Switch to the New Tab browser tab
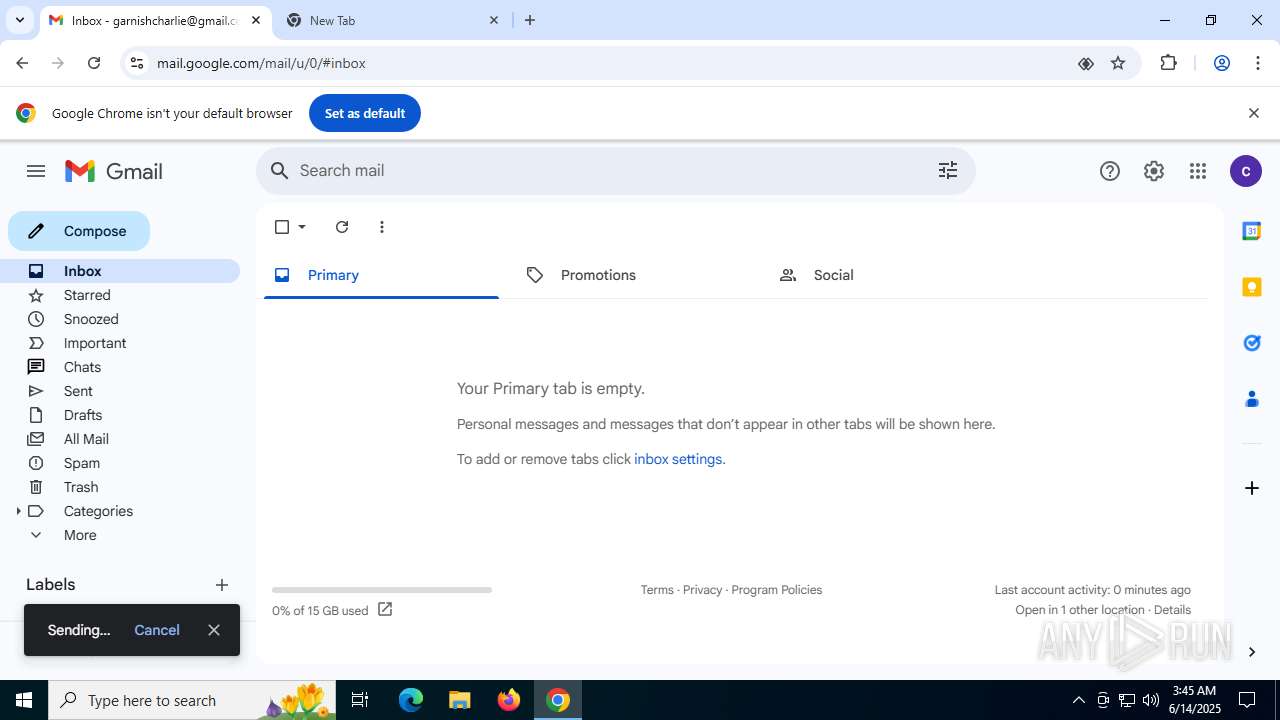The image size is (1280, 720). [392, 20]
